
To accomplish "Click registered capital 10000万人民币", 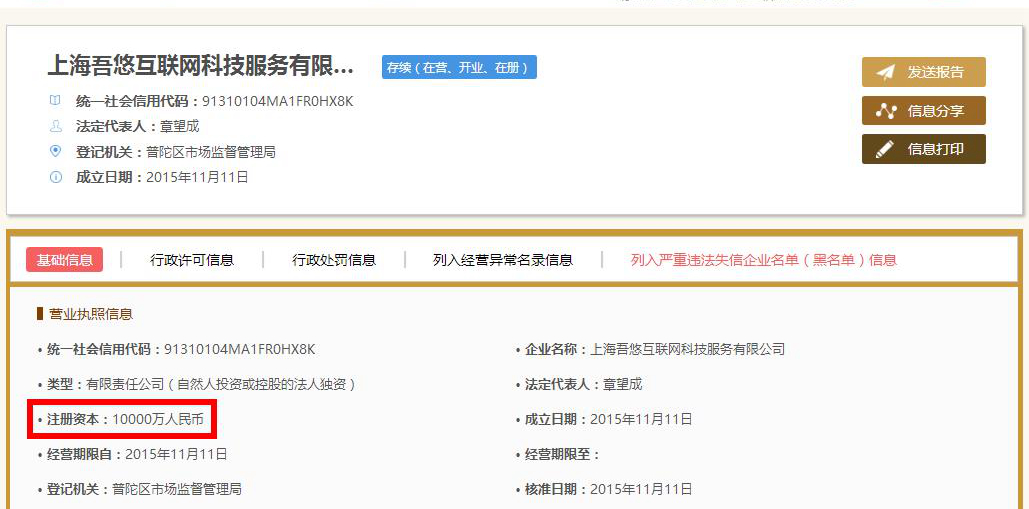I will 158,419.
